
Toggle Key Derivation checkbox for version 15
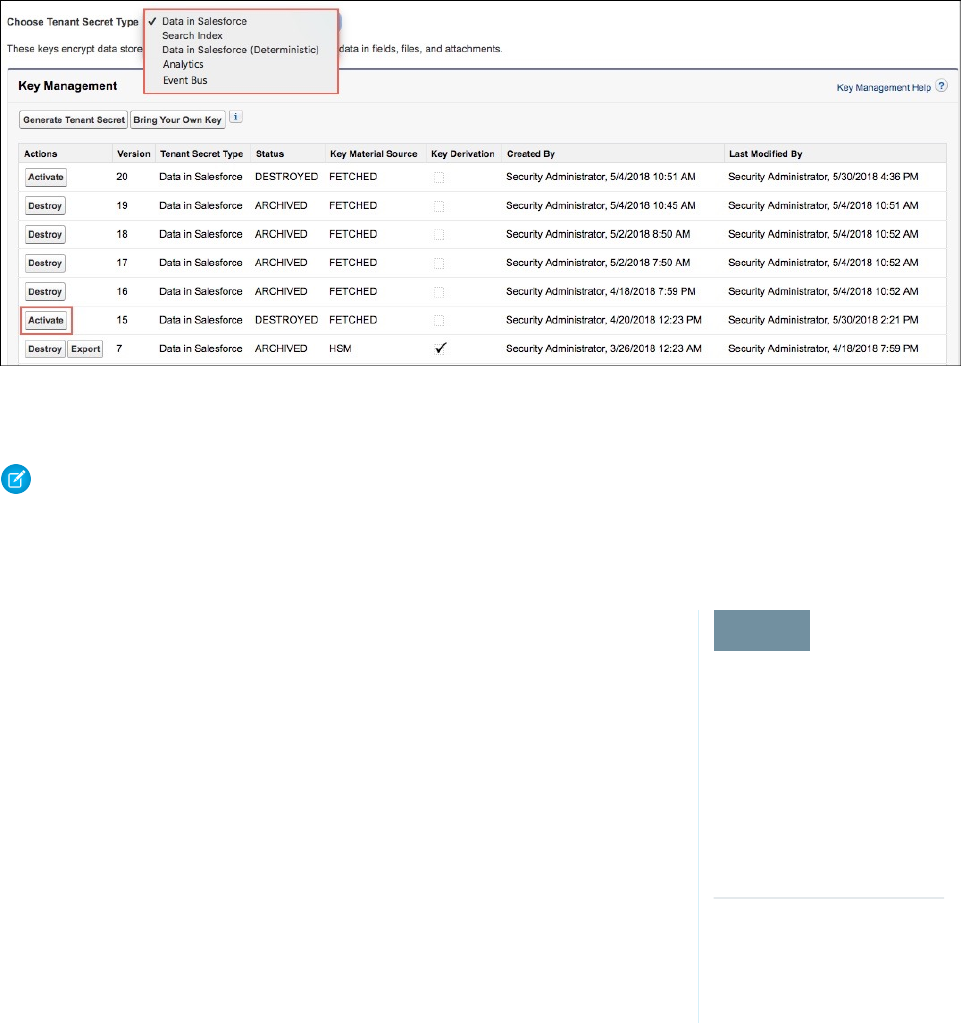pos(439,320)
